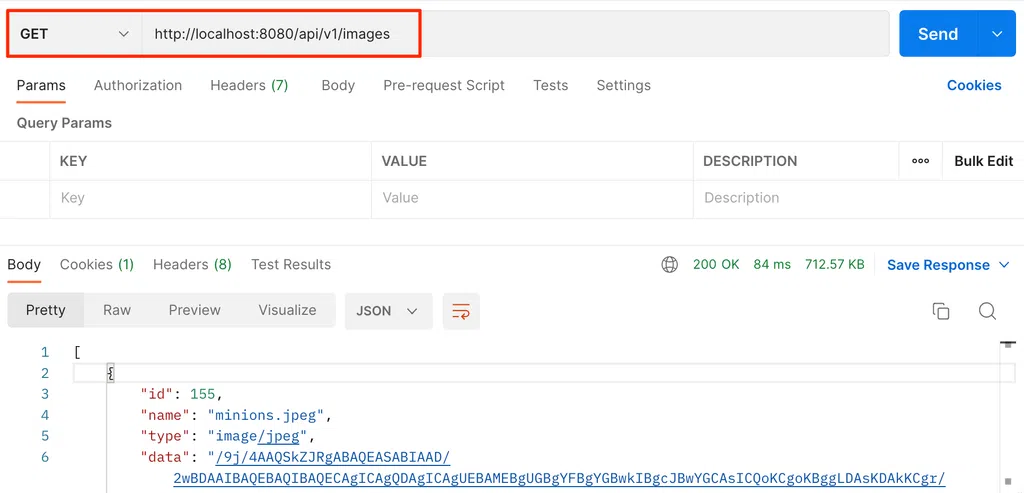The width and height of the screenshot is (1024, 493).
Task: Toggle the word wrap icon
Action: (461, 311)
